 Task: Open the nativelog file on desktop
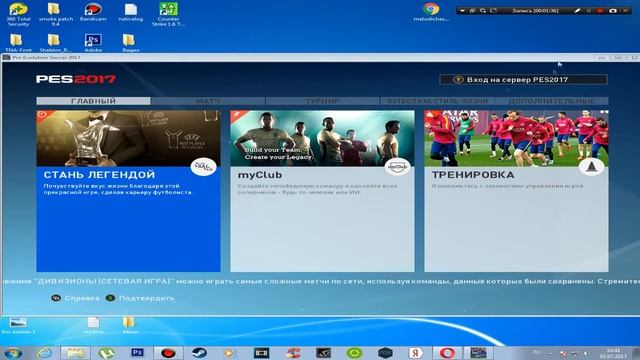click(131, 12)
